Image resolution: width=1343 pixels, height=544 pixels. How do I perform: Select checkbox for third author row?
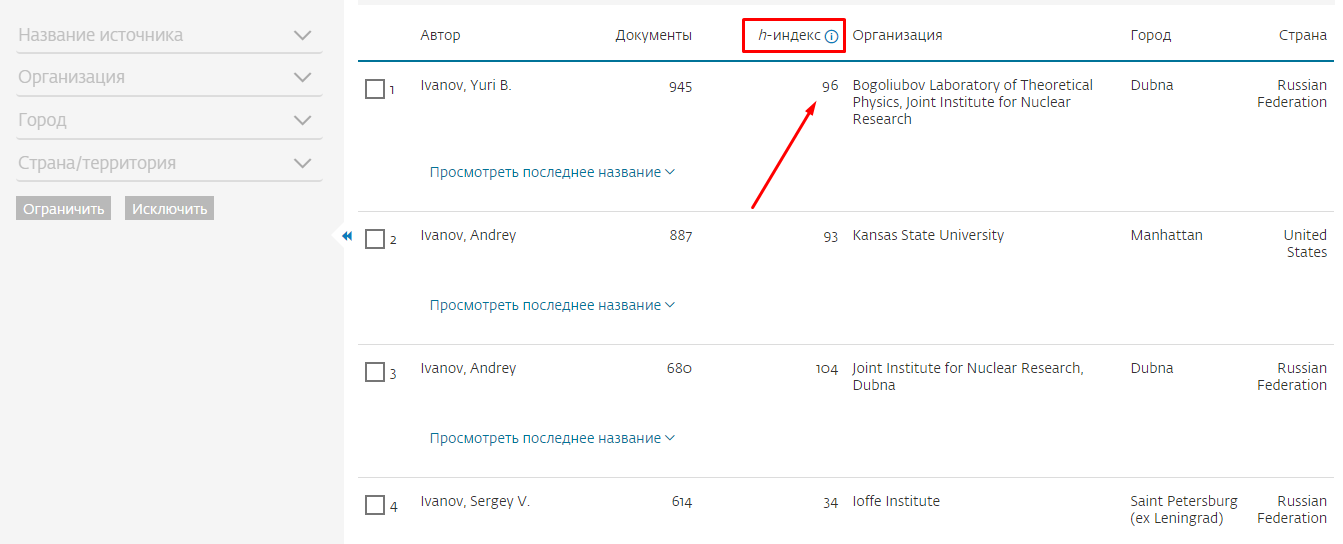point(375,373)
